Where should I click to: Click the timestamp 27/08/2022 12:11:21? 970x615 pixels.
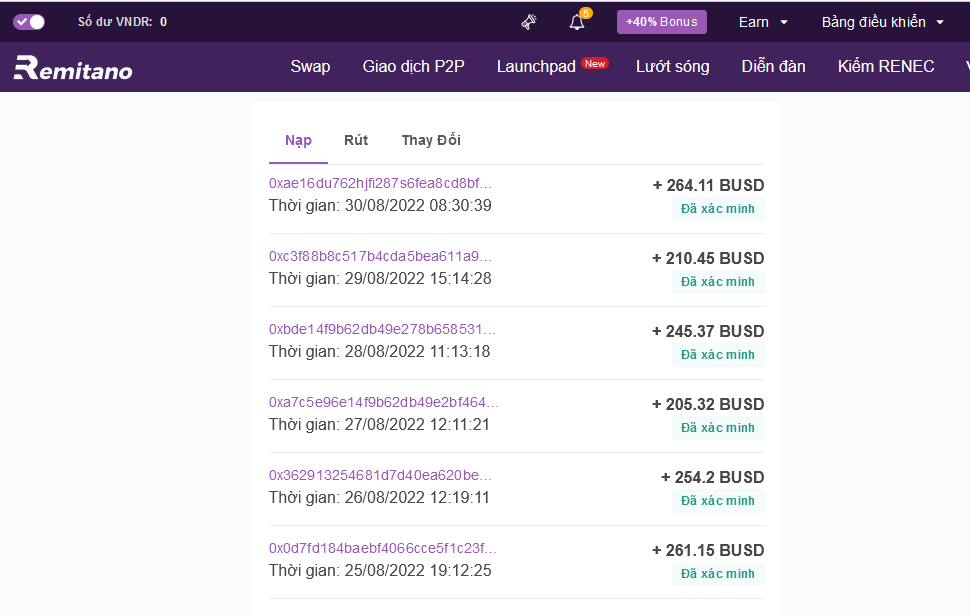click(417, 424)
